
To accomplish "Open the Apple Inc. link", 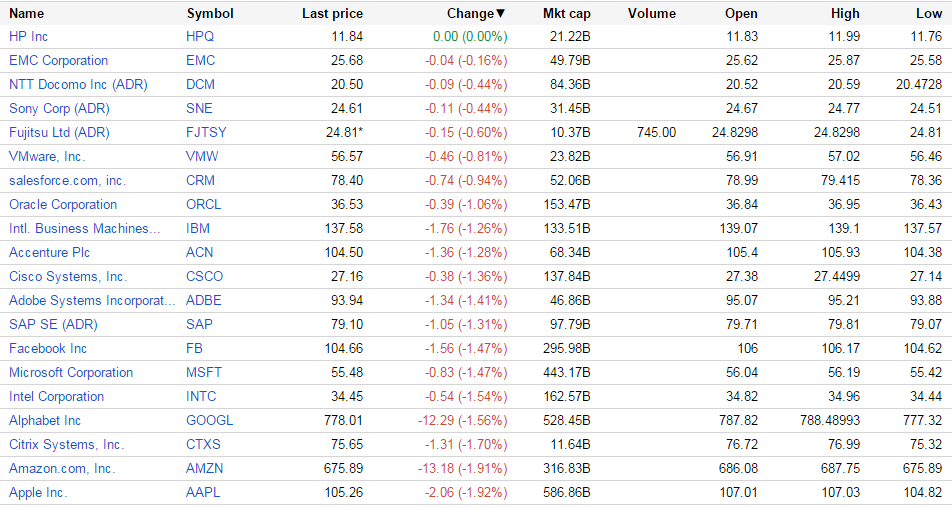I will [x=38, y=492].
